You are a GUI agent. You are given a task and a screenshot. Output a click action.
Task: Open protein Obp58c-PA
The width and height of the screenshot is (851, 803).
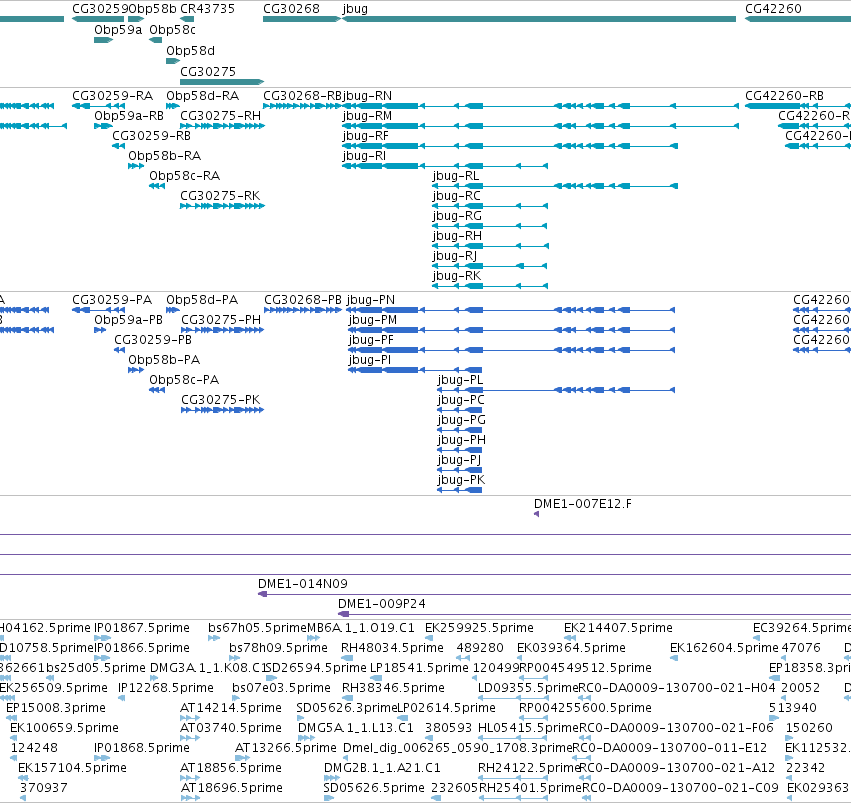click(x=184, y=380)
